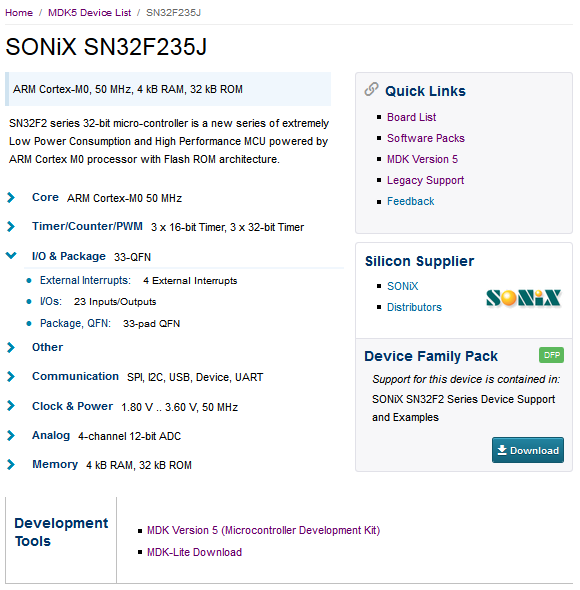Open MDK5 Device List breadcrumb

click(x=90, y=13)
